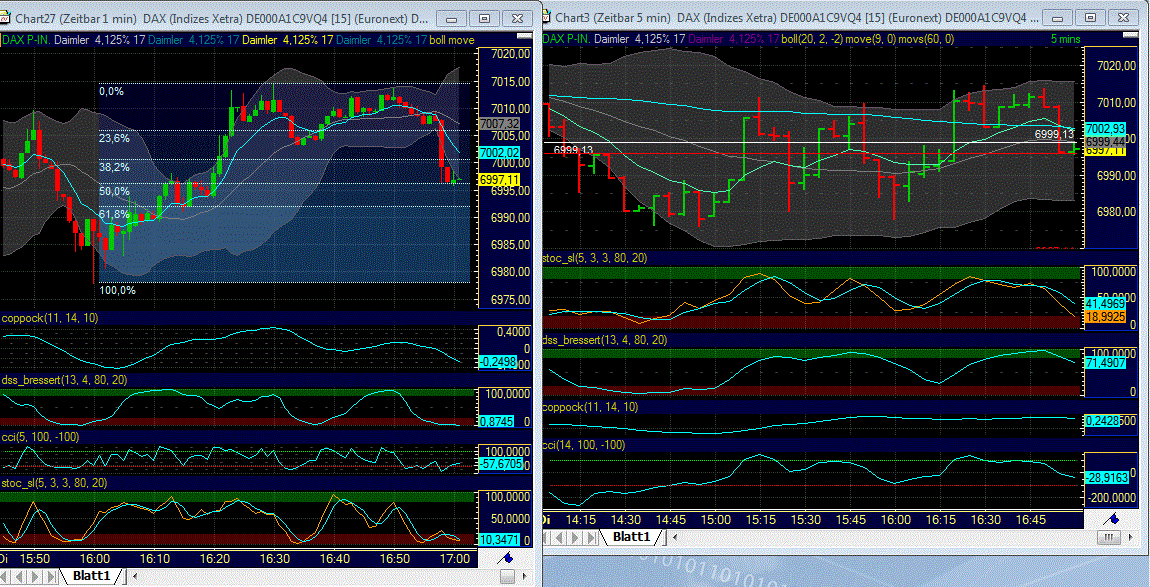Click the previous-sheet navigation arrow in Chart3
This screenshot has height=587, width=1150.
point(558,537)
